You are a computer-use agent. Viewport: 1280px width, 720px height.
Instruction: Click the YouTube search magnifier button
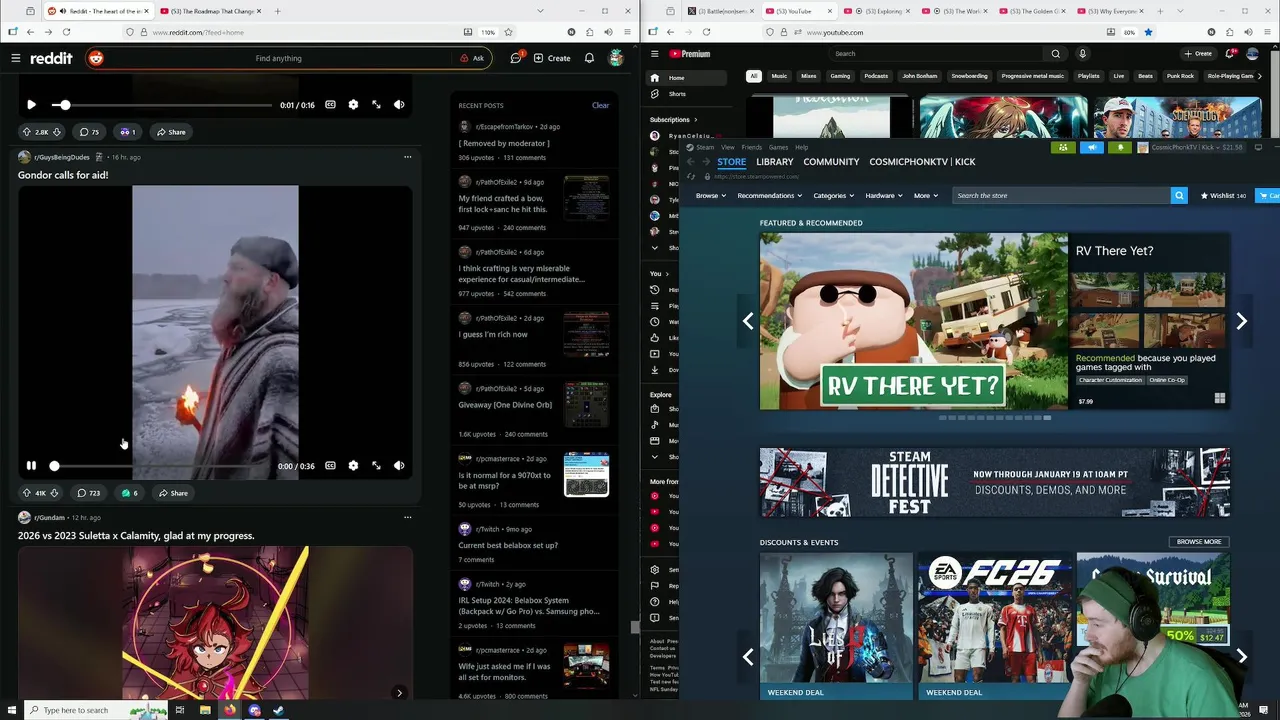(x=1055, y=54)
